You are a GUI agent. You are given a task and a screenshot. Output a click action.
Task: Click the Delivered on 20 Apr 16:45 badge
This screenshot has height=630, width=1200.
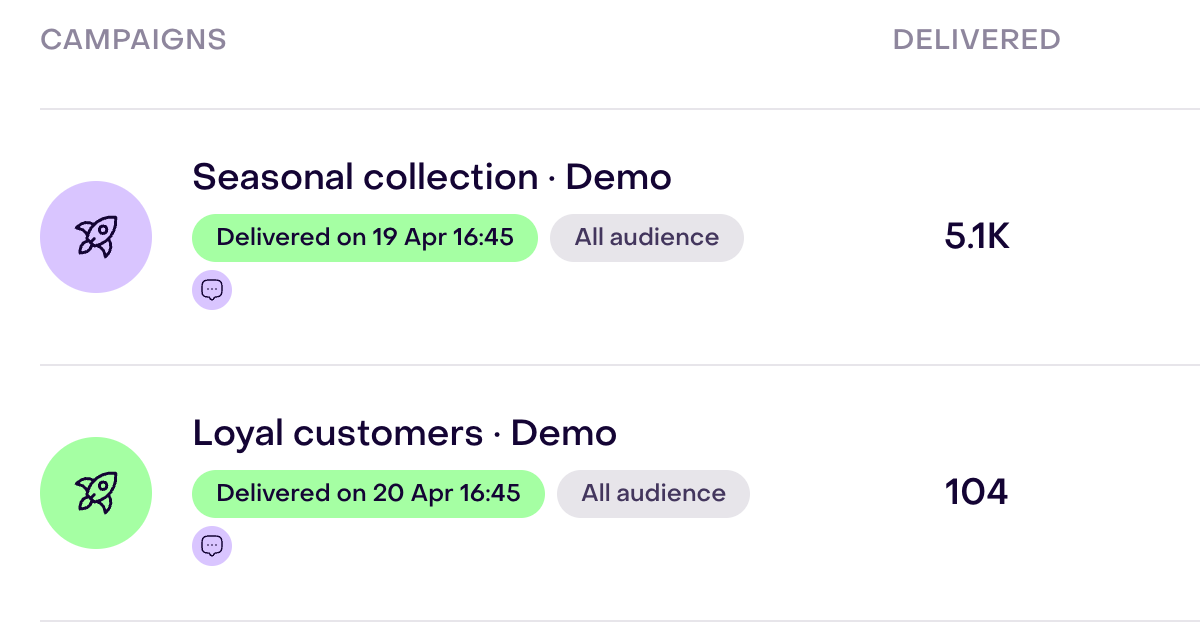tap(368, 494)
